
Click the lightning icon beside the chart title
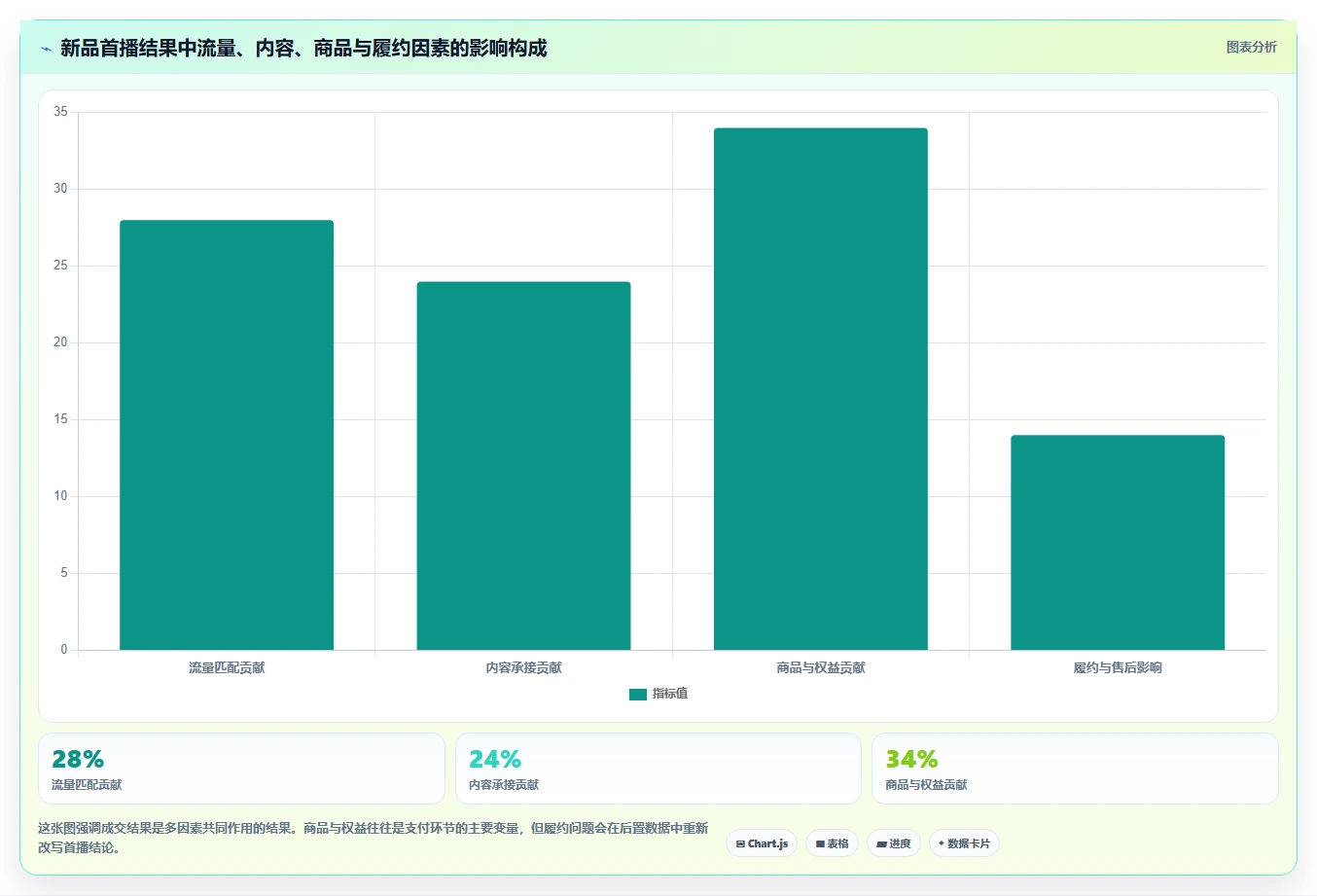(x=46, y=49)
